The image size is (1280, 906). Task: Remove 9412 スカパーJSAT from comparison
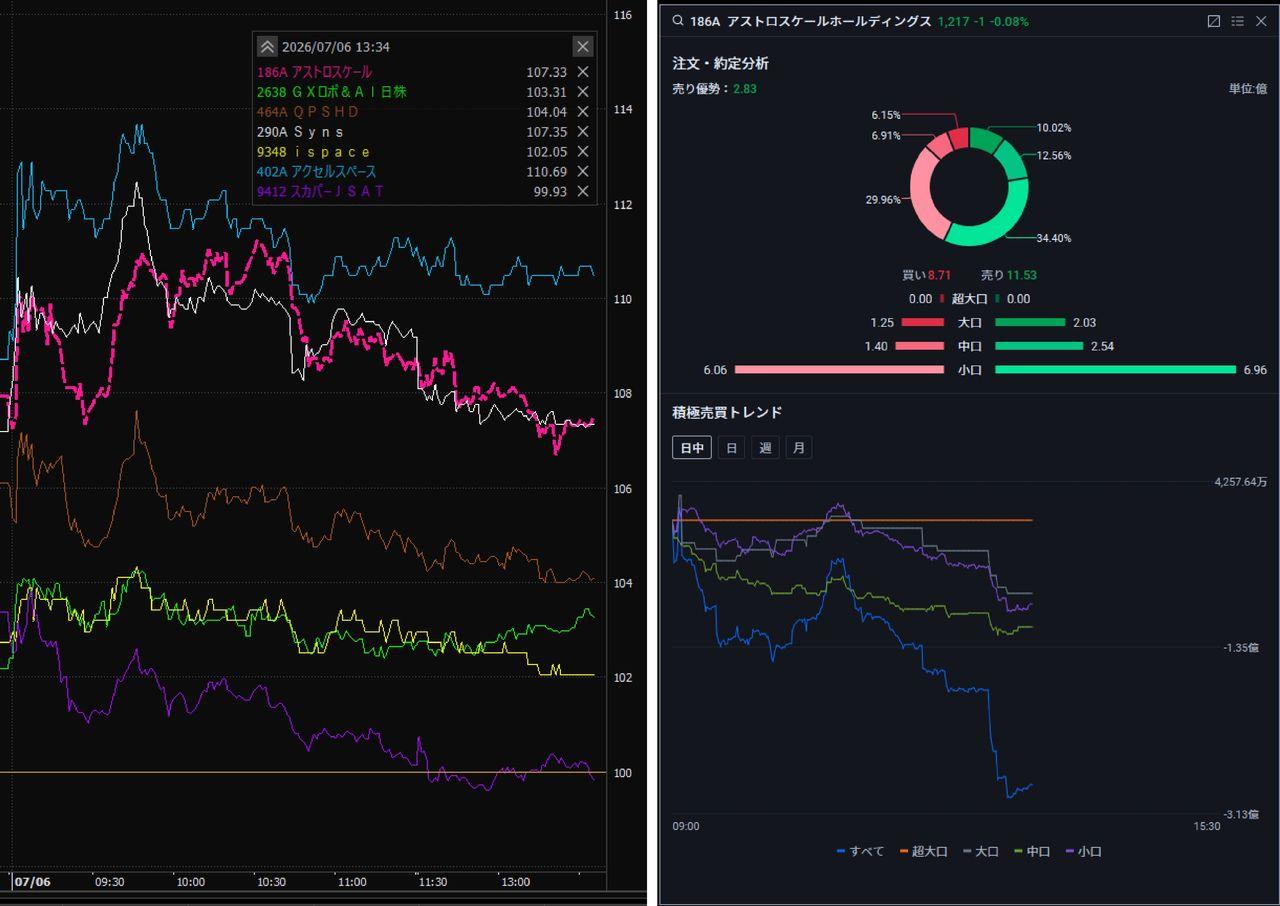583,192
